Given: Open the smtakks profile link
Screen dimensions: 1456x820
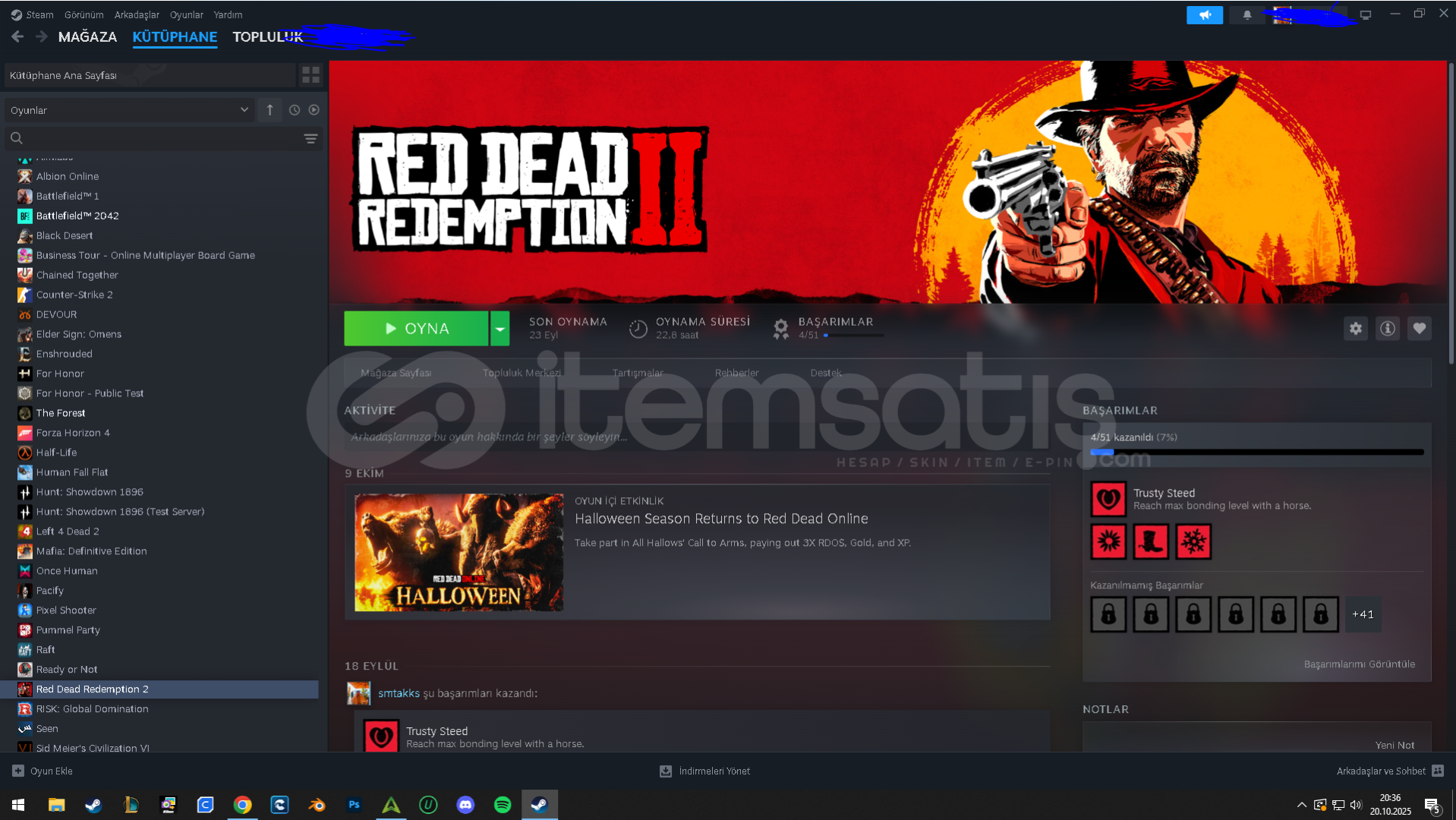Looking at the screenshot, I should [399, 693].
